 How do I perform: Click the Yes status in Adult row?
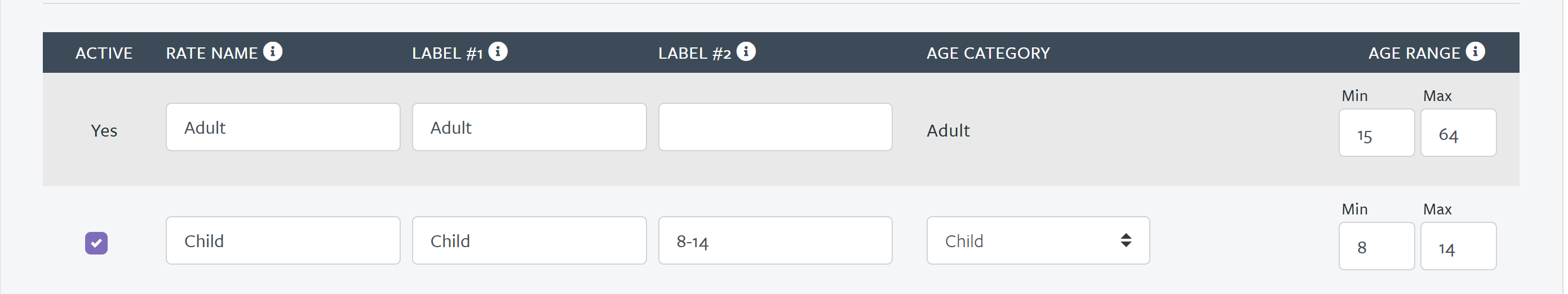point(104,130)
